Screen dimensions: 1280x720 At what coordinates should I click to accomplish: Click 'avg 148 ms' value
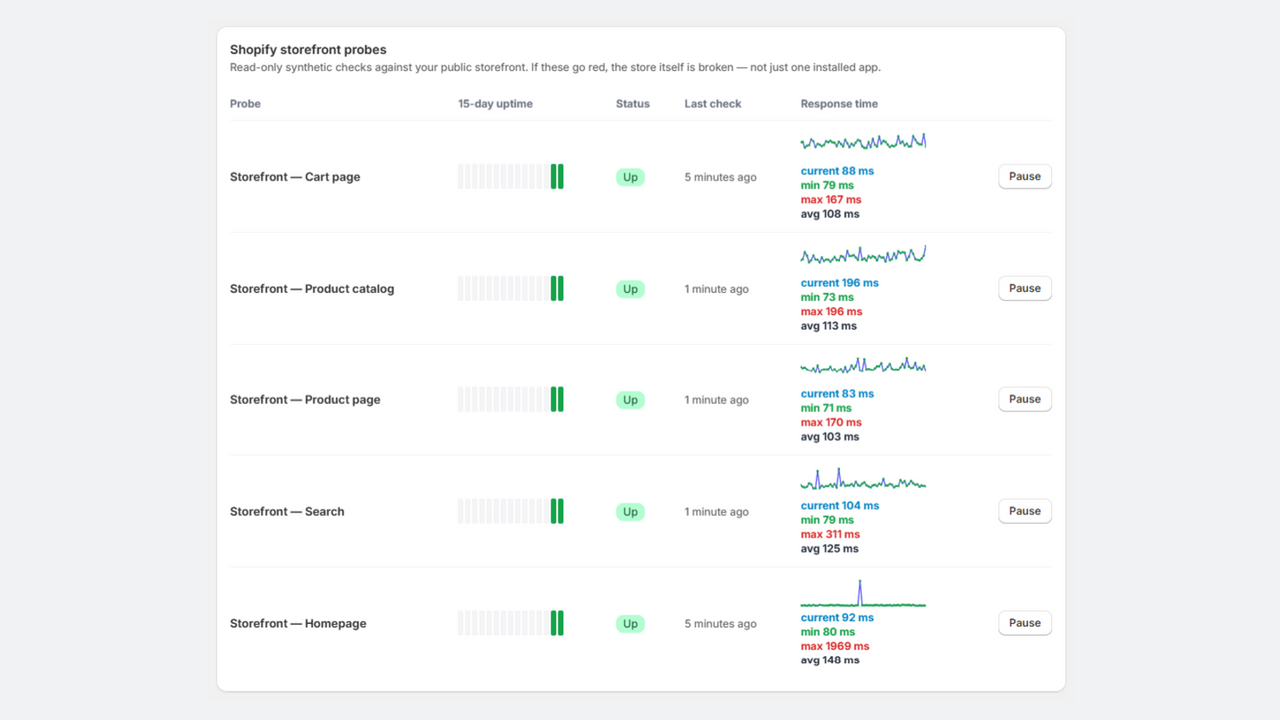coord(830,661)
